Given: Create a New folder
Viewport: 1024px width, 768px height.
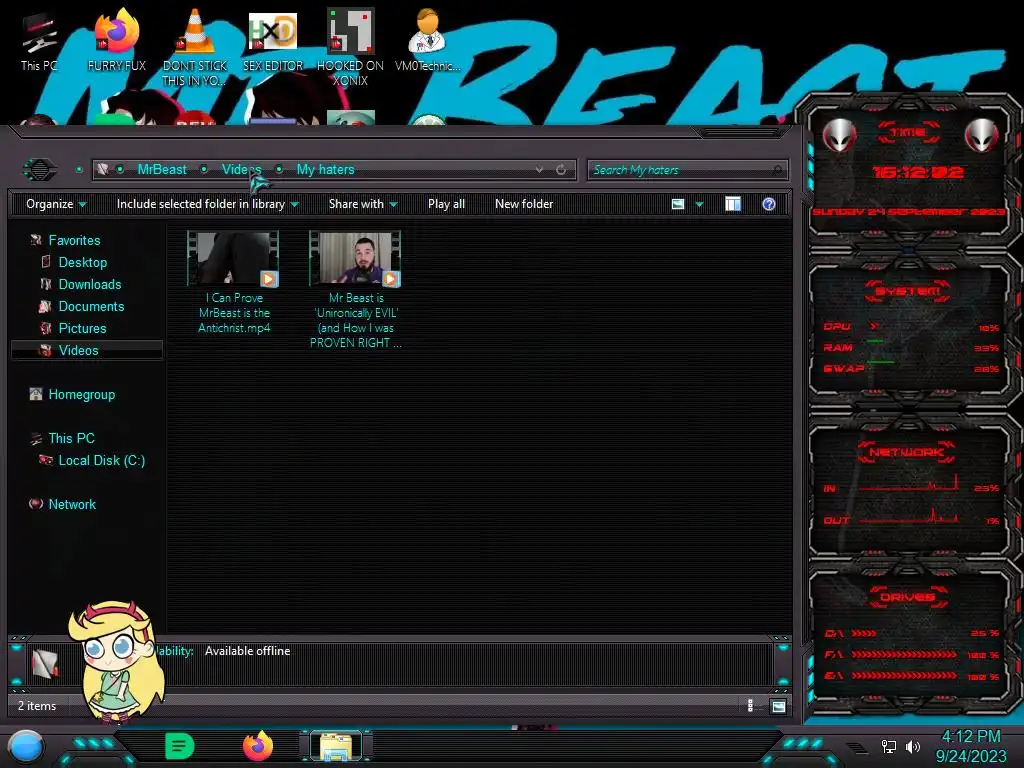Looking at the screenshot, I should 524,204.
